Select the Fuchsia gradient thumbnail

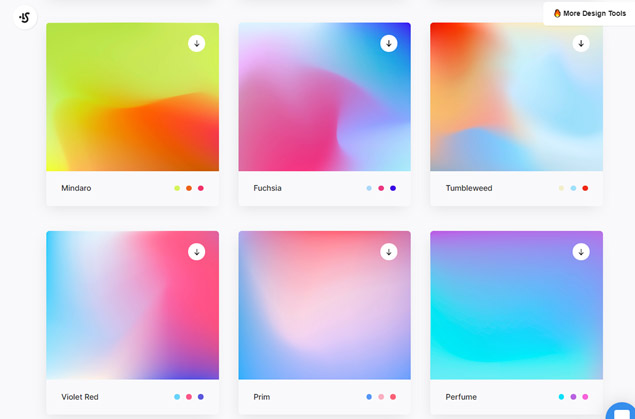click(324, 97)
